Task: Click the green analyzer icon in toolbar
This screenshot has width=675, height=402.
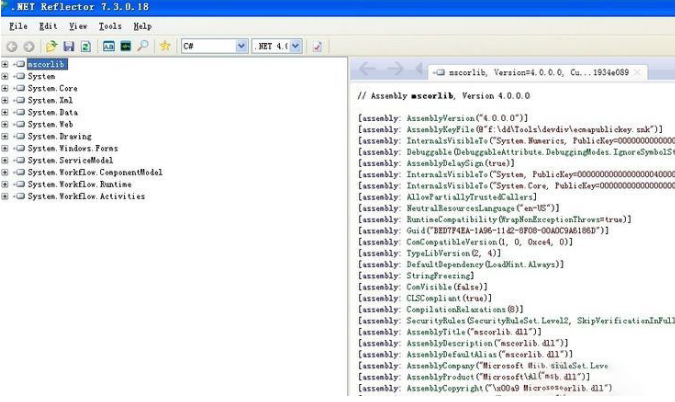Action: coord(126,46)
